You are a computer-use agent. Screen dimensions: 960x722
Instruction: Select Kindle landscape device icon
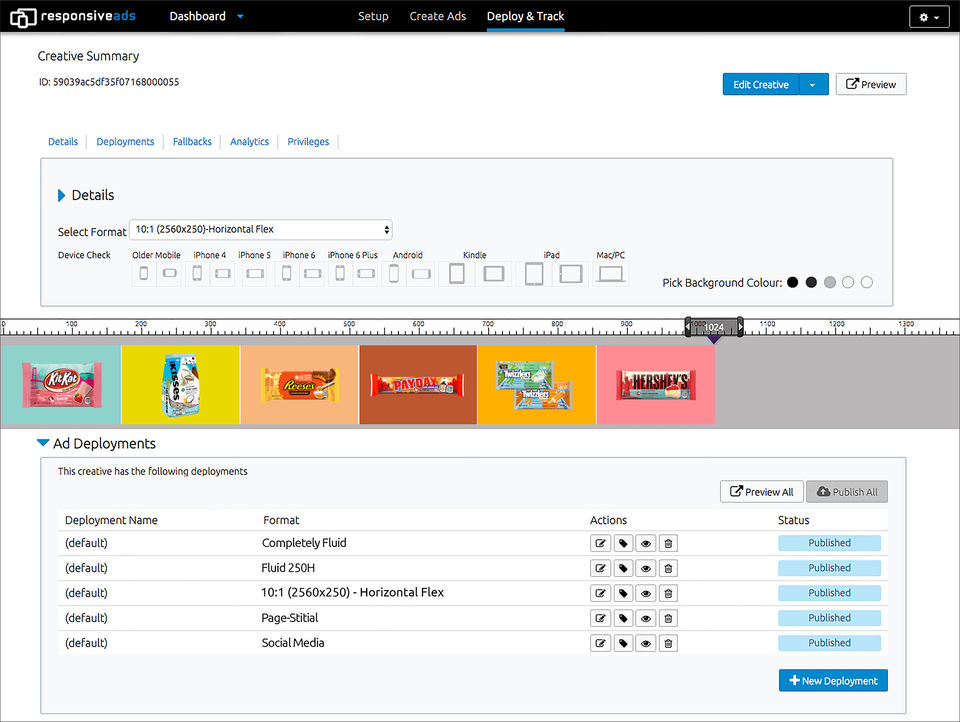(493, 273)
